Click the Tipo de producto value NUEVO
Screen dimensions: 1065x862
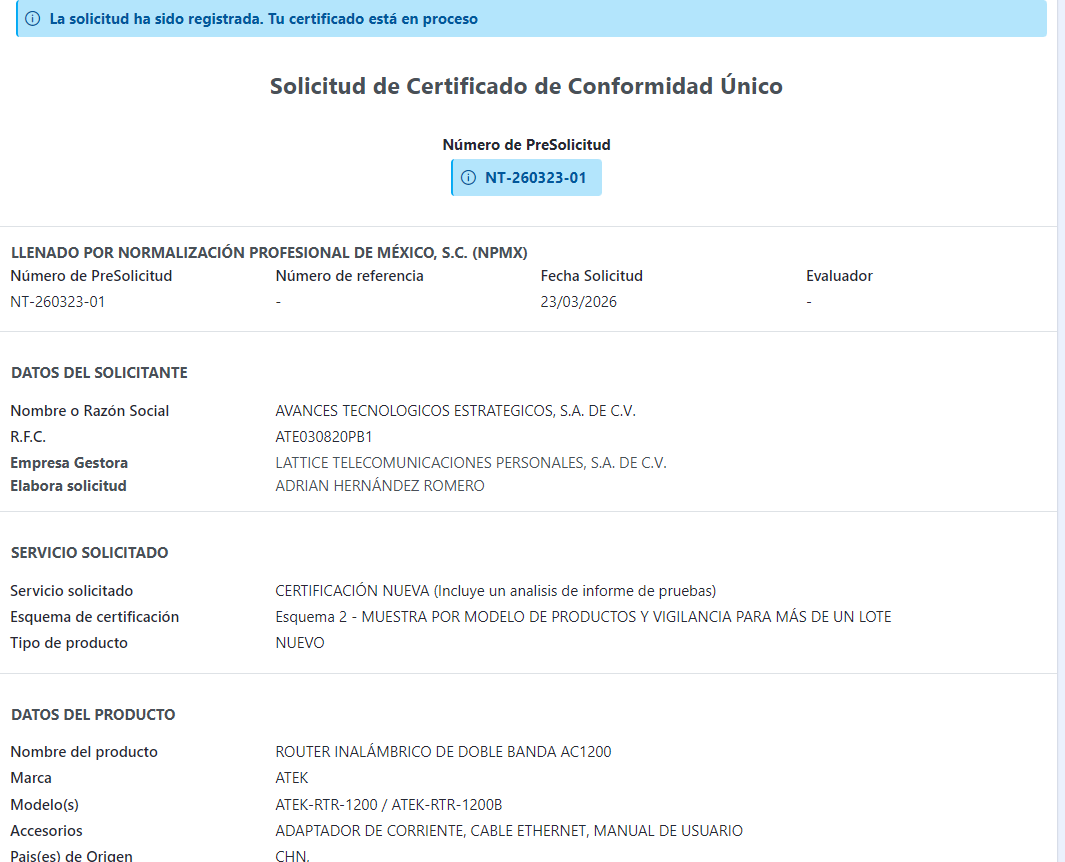pos(300,643)
